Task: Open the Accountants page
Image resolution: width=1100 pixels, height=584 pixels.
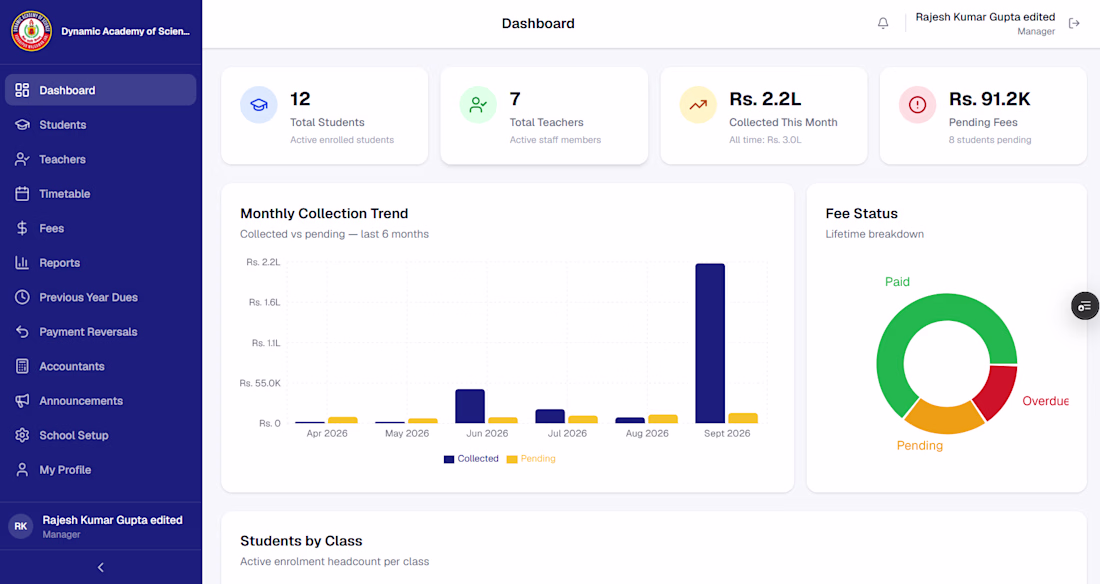Action: 100,366
